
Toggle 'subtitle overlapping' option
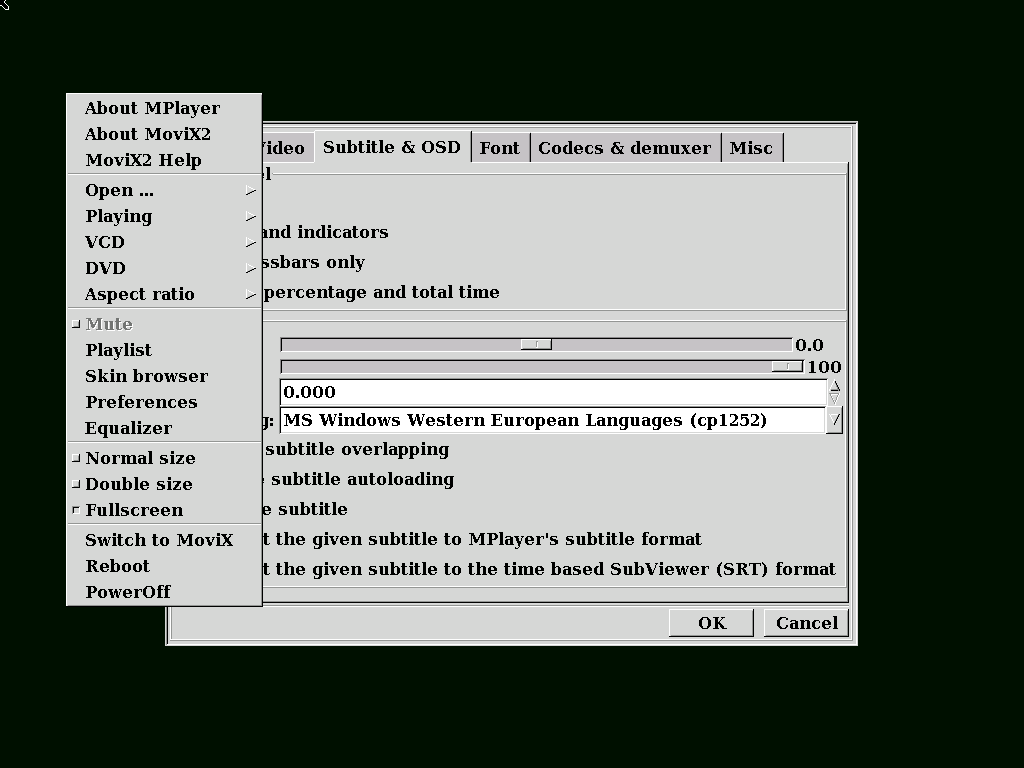pyautogui.click(x=357, y=449)
